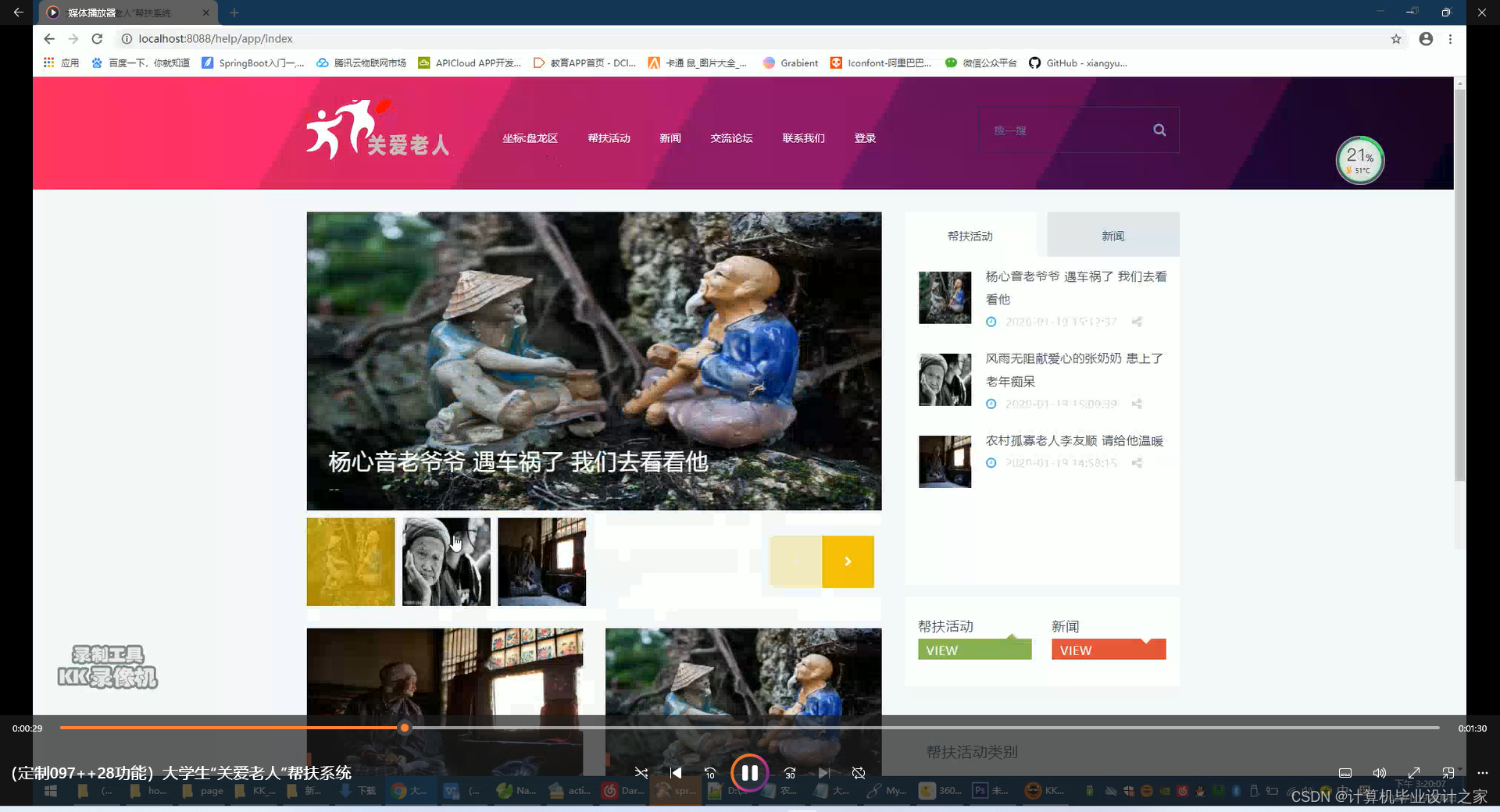Image resolution: width=1500 pixels, height=812 pixels.
Task: Select the 帮扶活动 sidebar tab
Action: 970,236
